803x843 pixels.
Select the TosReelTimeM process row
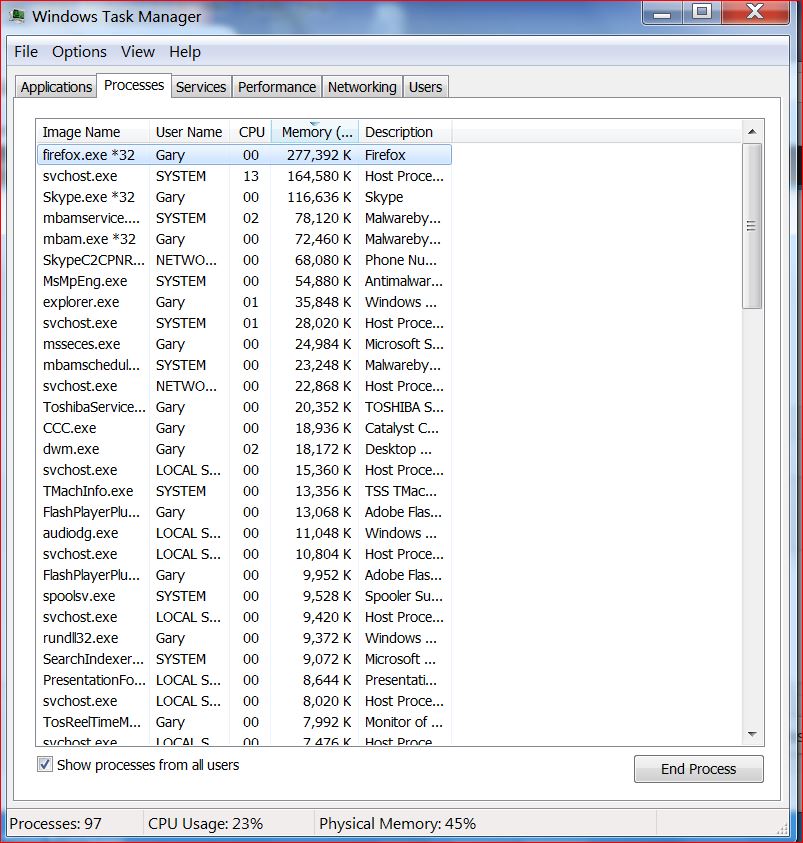pos(244,722)
